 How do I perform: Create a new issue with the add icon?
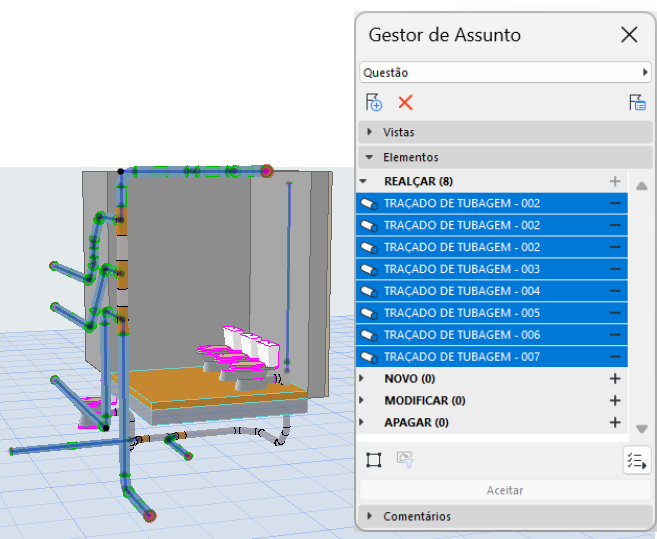click(374, 102)
